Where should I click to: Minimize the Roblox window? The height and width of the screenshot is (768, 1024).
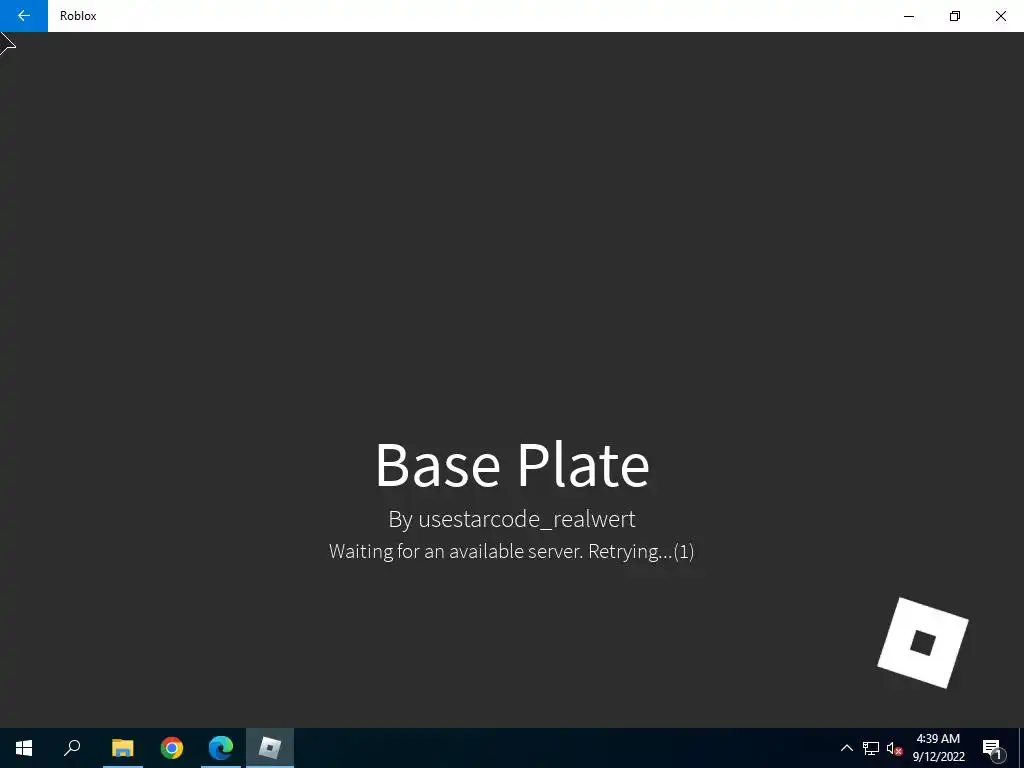click(x=908, y=16)
